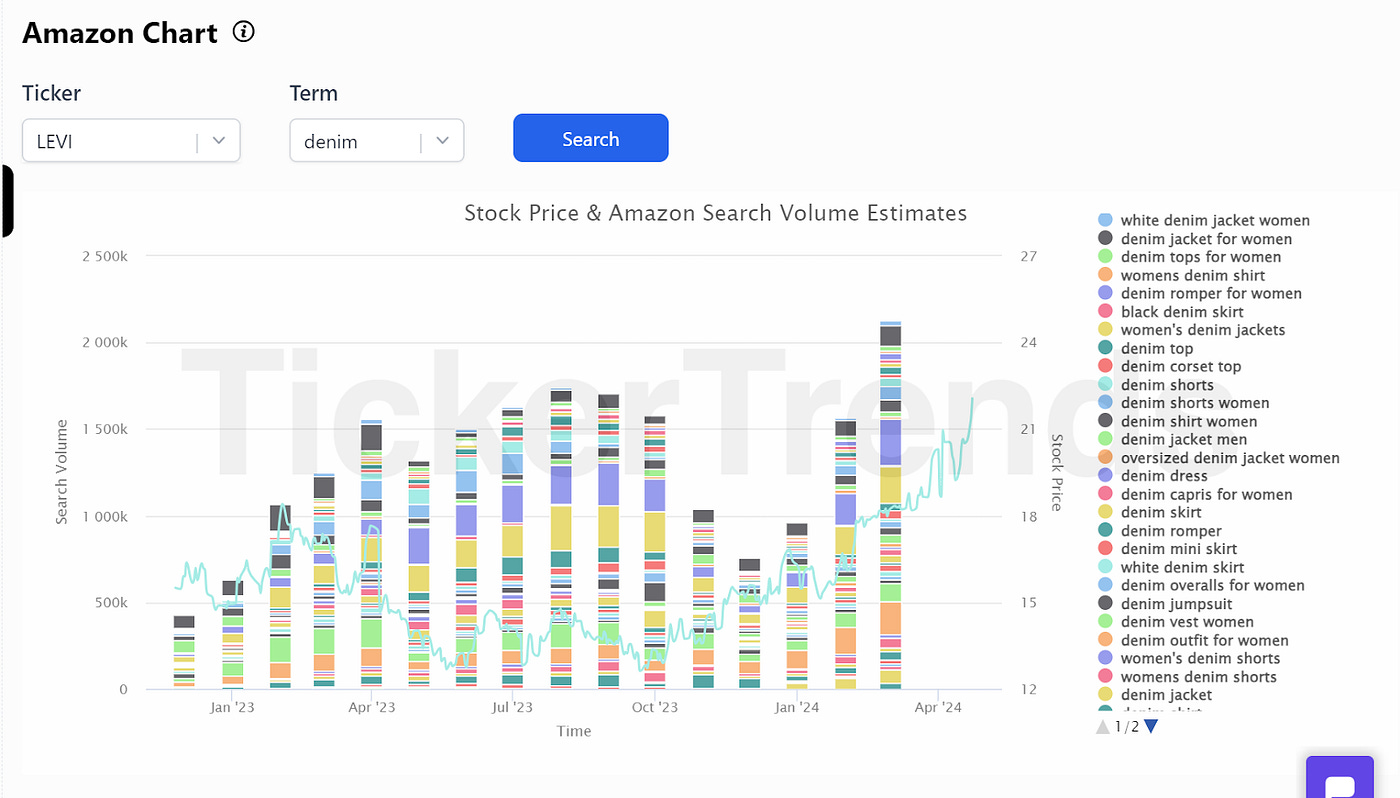Select 'denim skirt' legend text
Viewport: 1400px width, 798px height.
tap(1161, 512)
